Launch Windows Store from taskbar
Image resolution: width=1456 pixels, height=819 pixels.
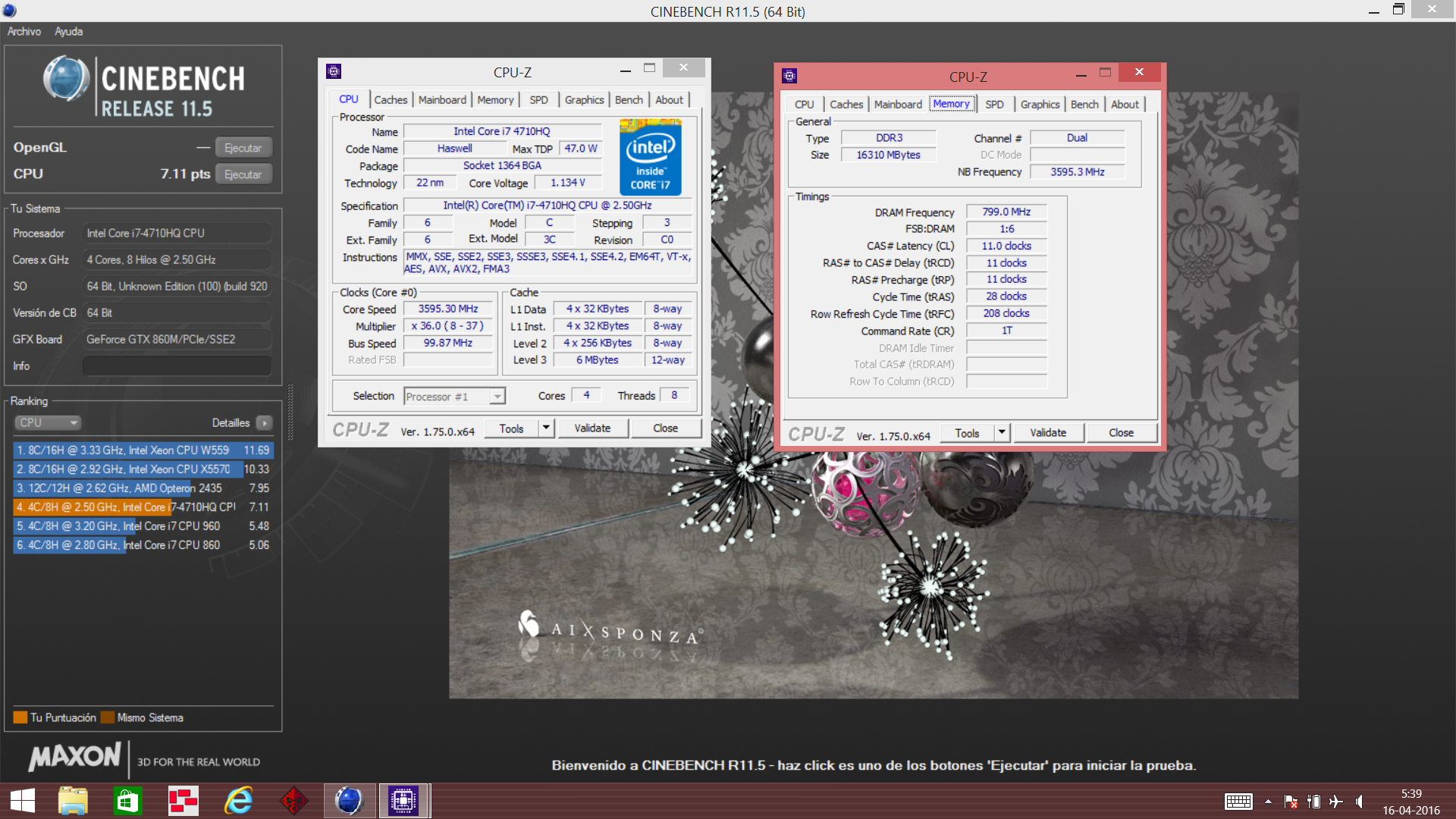(127, 801)
